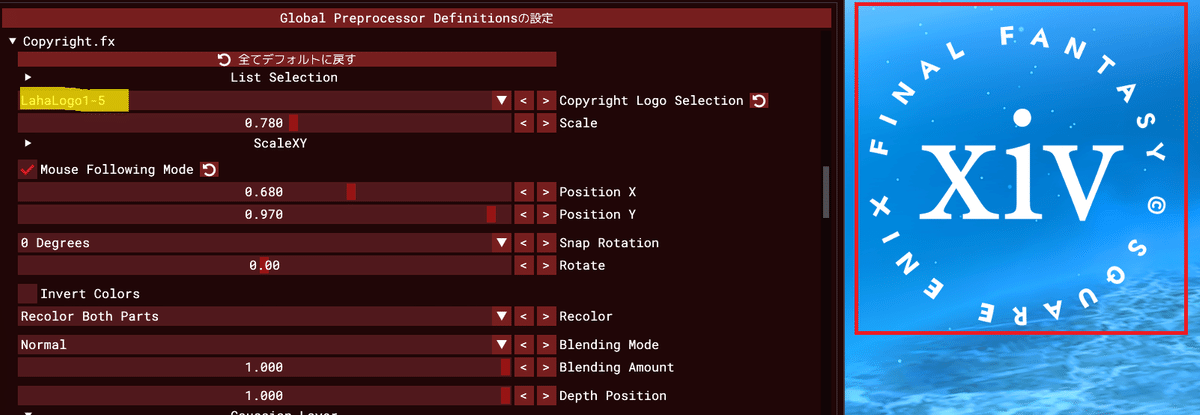The height and width of the screenshot is (415, 1200).
Task: Adjust the Rotate slider at 0.00
Action: point(265,266)
